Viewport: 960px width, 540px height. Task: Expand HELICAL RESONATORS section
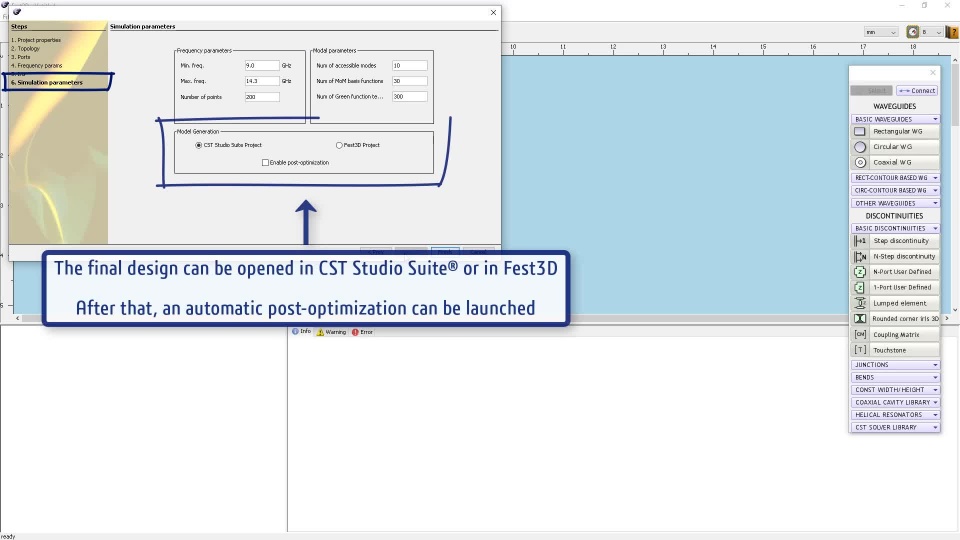coord(895,414)
